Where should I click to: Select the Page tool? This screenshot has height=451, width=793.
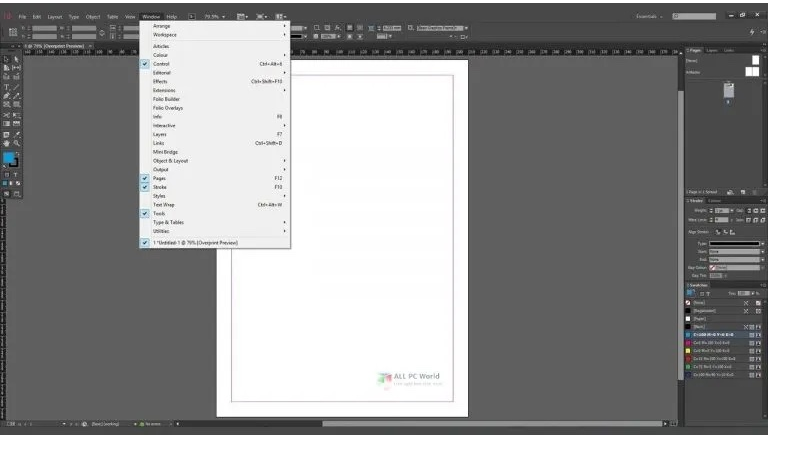tap(7, 67)
